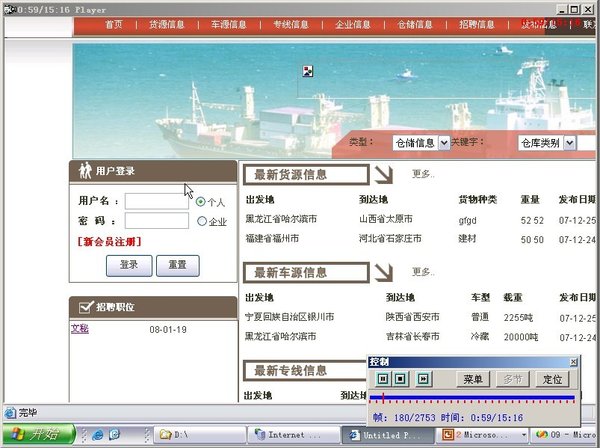Close the 控制 floating panel
Screen dimensions: 600x448
(573, 362)
